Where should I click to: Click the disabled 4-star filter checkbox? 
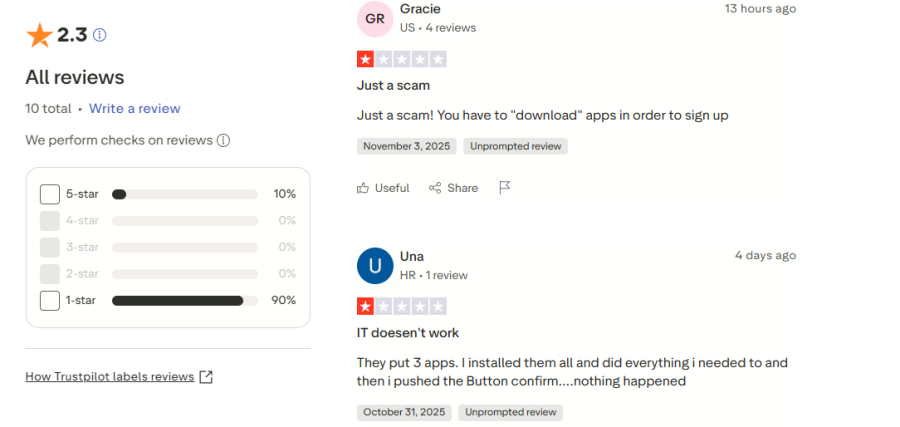point(50,220)
